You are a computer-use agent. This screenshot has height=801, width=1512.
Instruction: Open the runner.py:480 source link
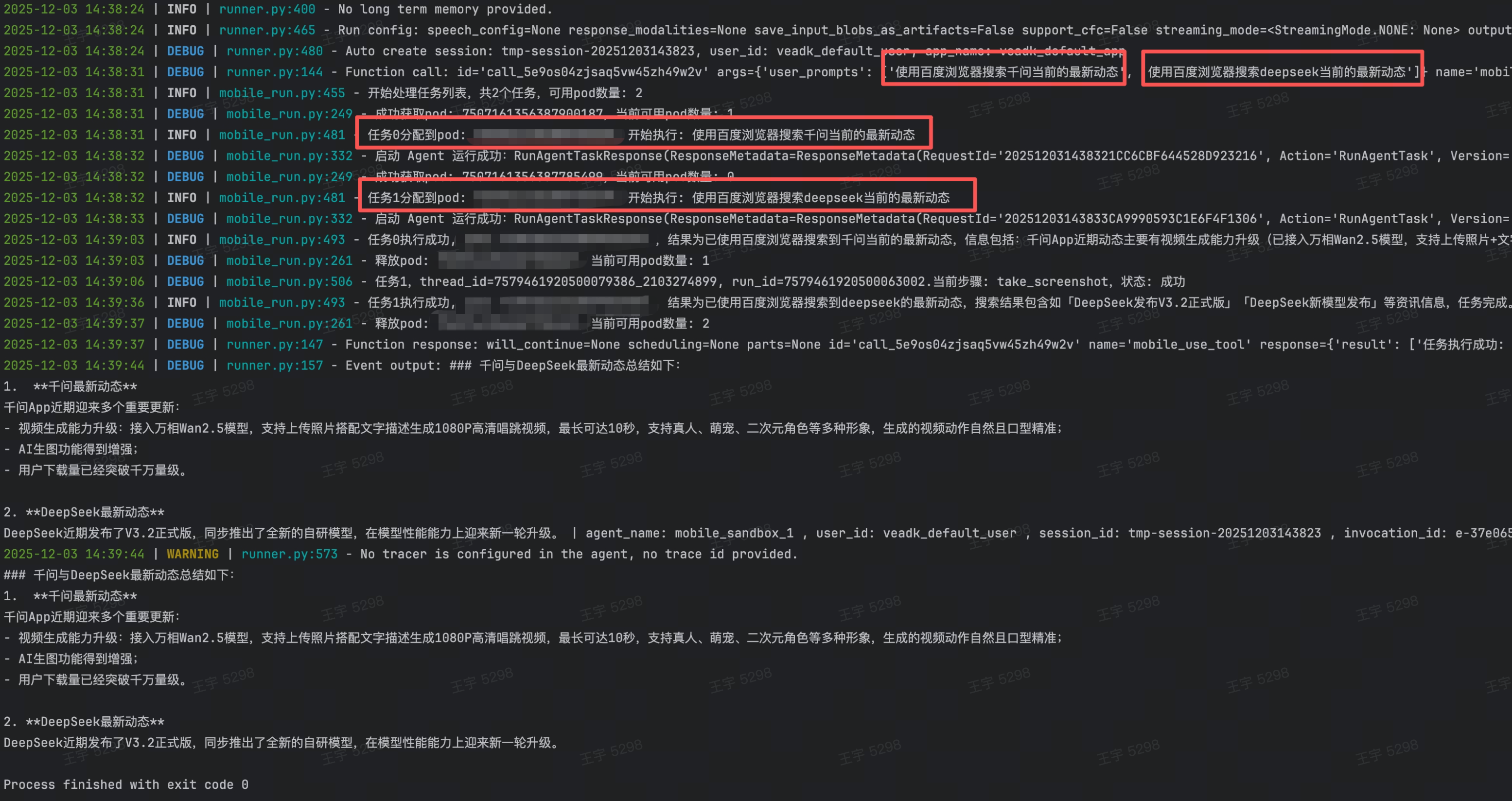tap(275, 51)
